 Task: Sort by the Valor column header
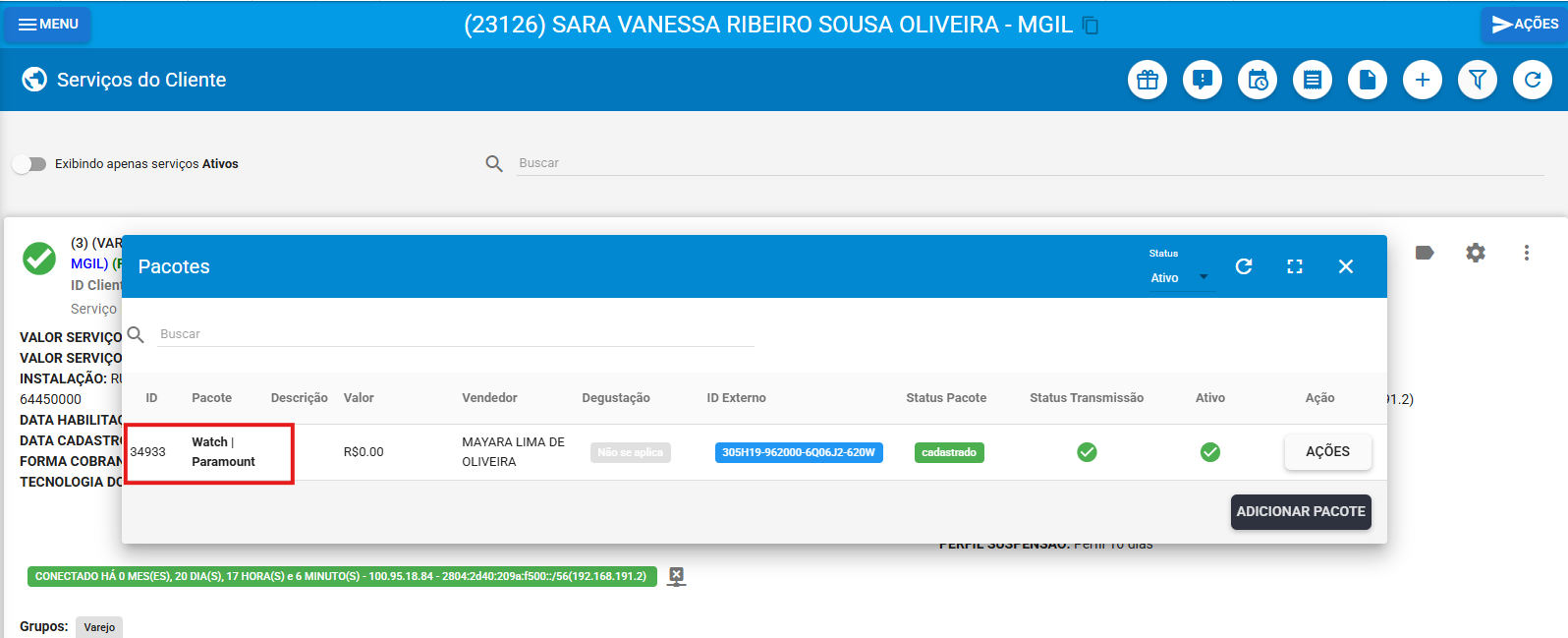(359, 398)
